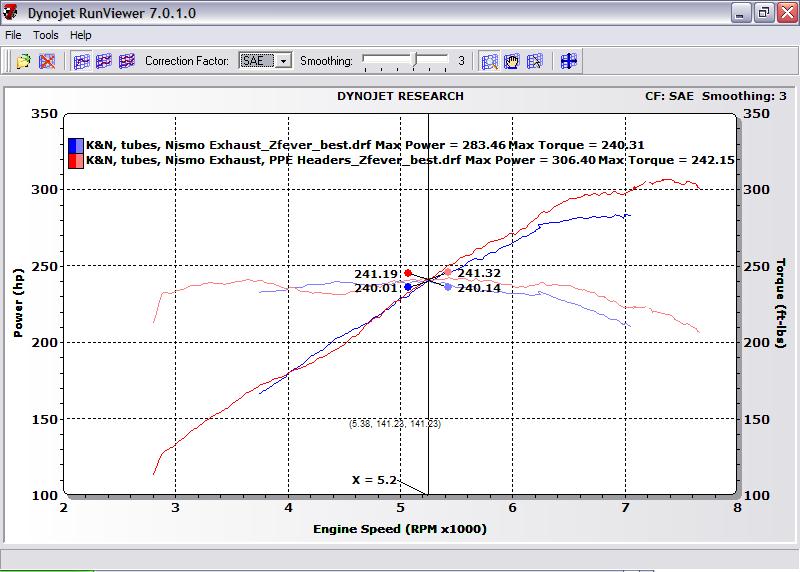
Task: Click the '(5.38, 141.23, 141.23)' coordinate readout
Action: coord(395,424)
